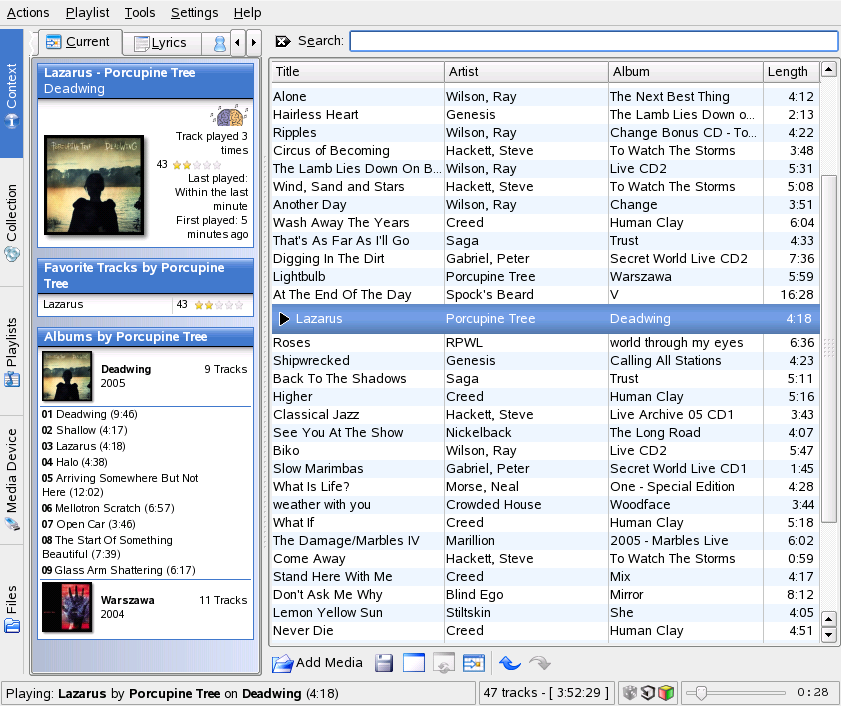The height and width of the screenshot is (706, 841).
Task: Click the Add Media button
Action: click(317, 662)
